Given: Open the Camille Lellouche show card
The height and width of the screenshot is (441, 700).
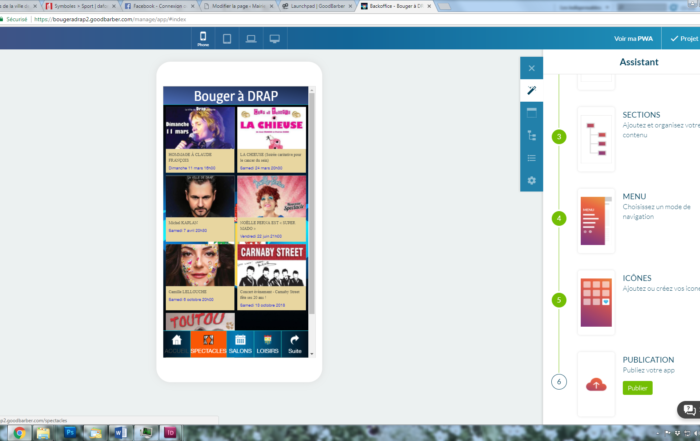Looking at the screenshot, I should pyautogui.click(x=200, y=277).
